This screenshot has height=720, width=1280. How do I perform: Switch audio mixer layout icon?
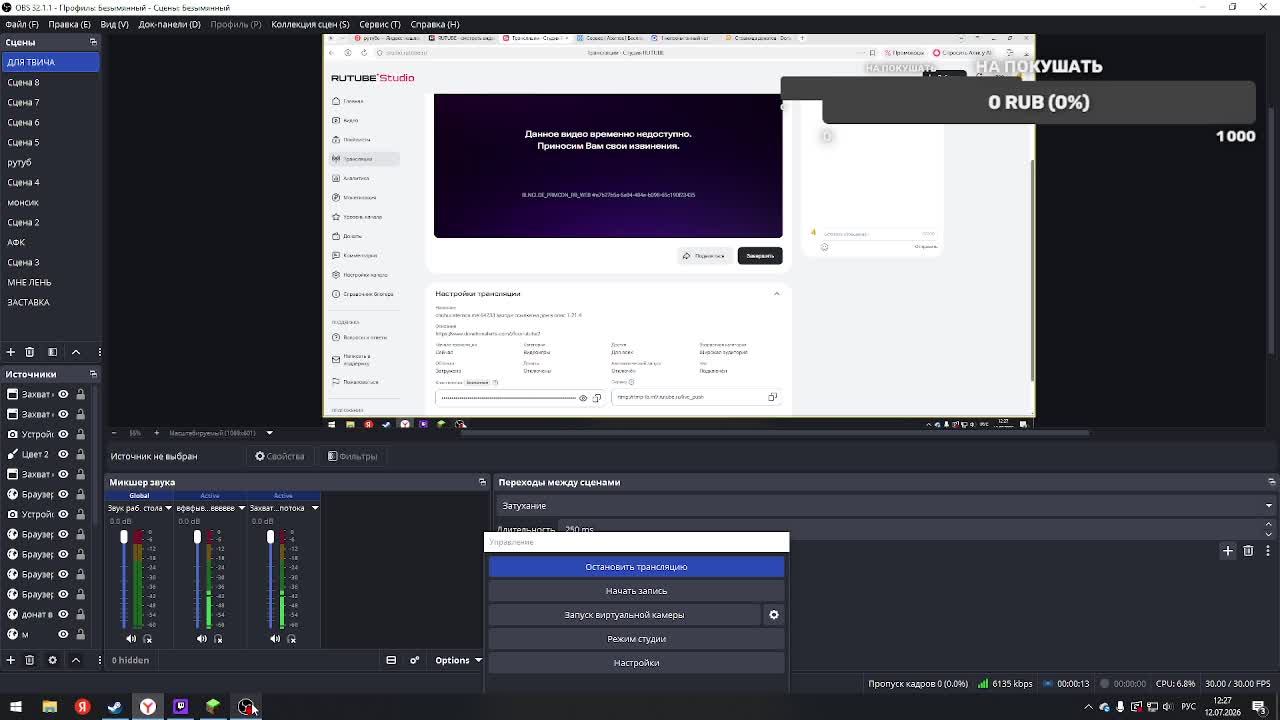coord(391,660)
